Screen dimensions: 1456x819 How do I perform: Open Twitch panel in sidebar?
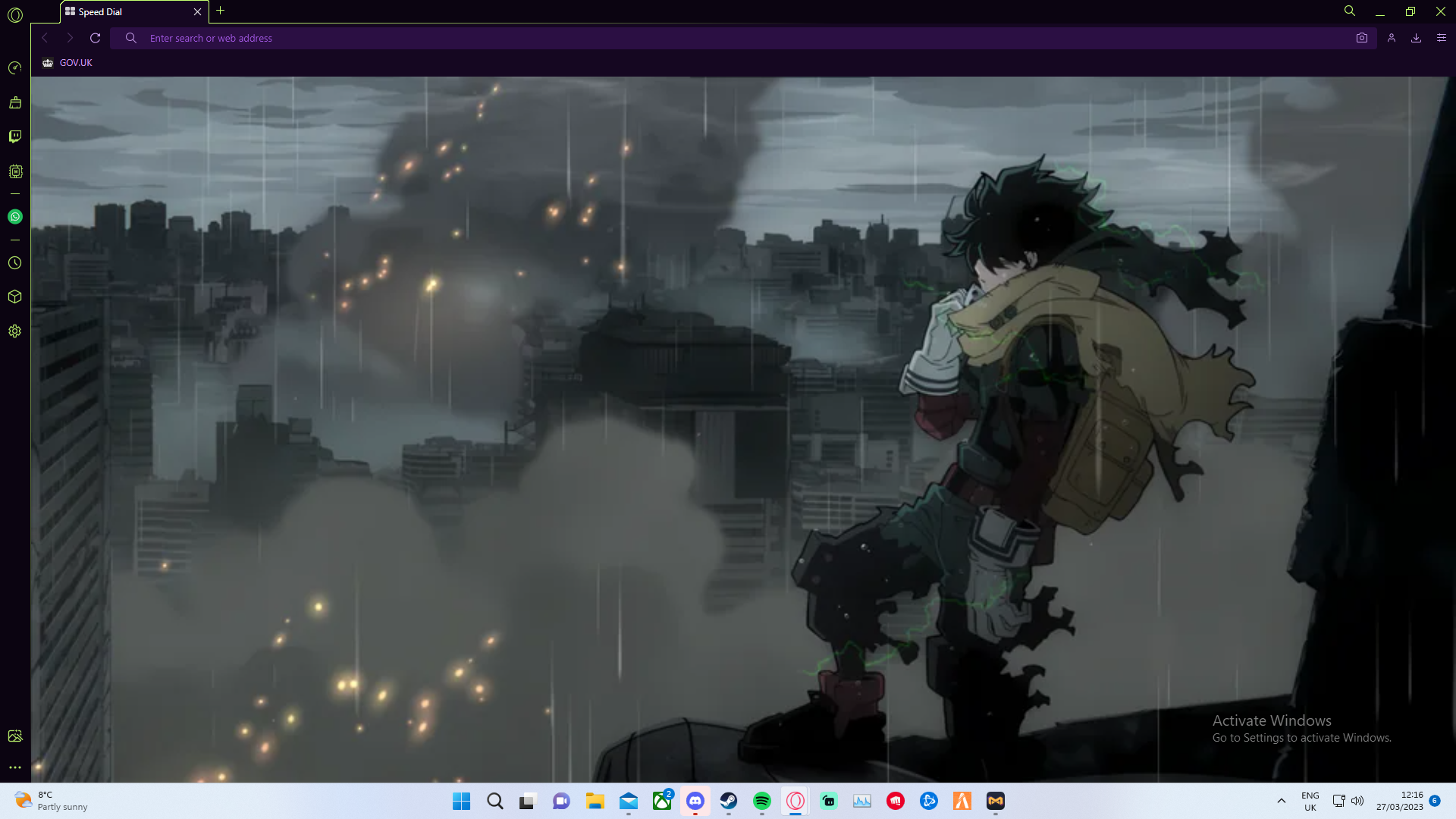click(15, 136)
